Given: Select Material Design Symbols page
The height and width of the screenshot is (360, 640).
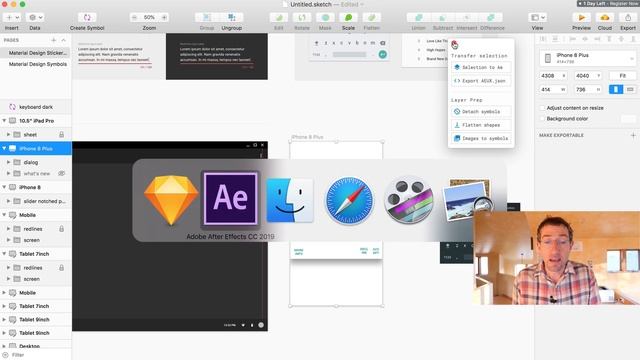Looking at the screenshot, I should (36, 64).
